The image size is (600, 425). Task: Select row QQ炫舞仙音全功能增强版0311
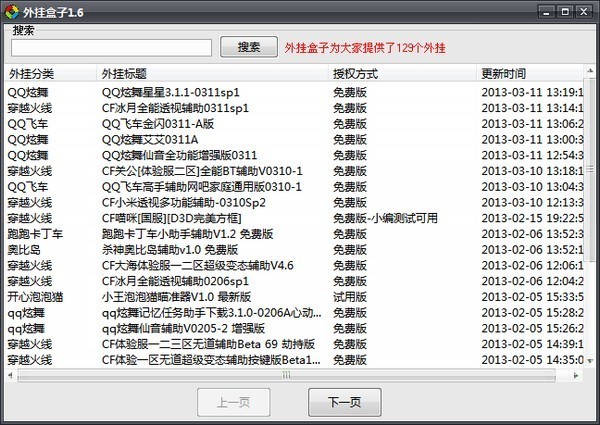(295, 155)
